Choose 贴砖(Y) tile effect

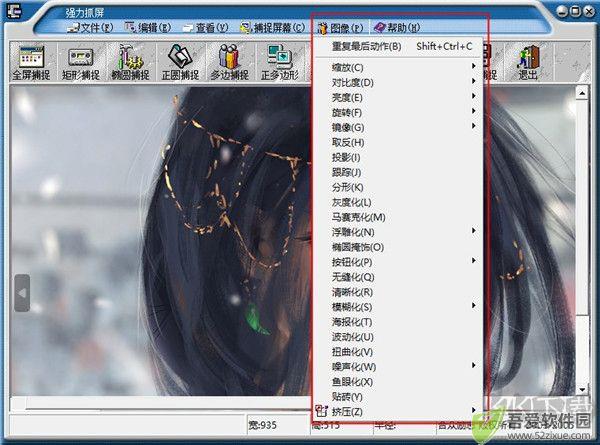point(398,396)
